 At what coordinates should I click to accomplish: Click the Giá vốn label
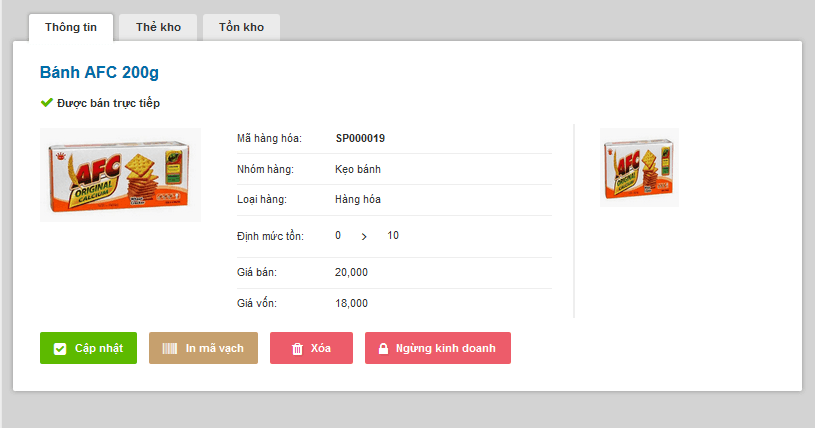click(x=257, y=303)
